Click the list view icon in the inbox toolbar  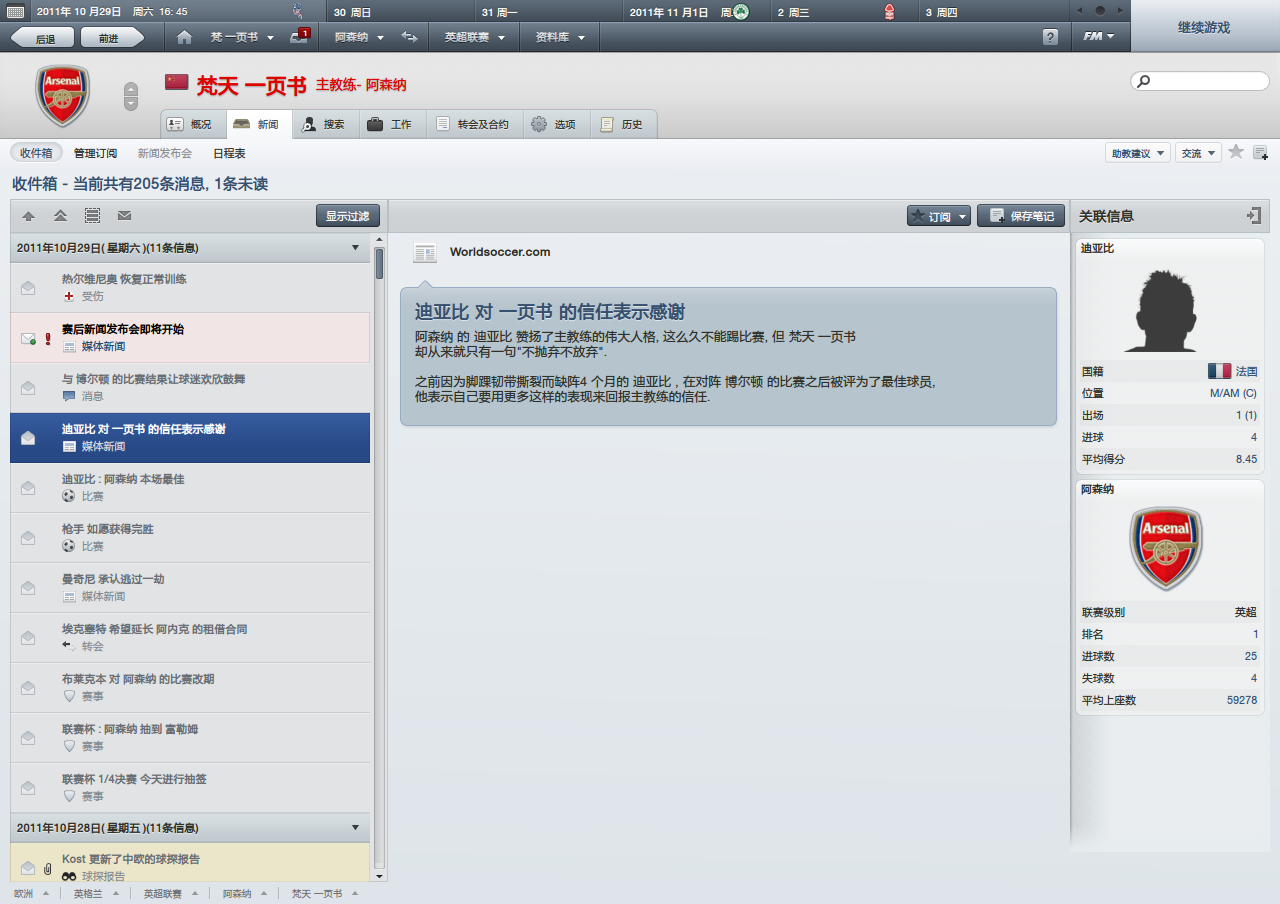click(x=93, y=215)
